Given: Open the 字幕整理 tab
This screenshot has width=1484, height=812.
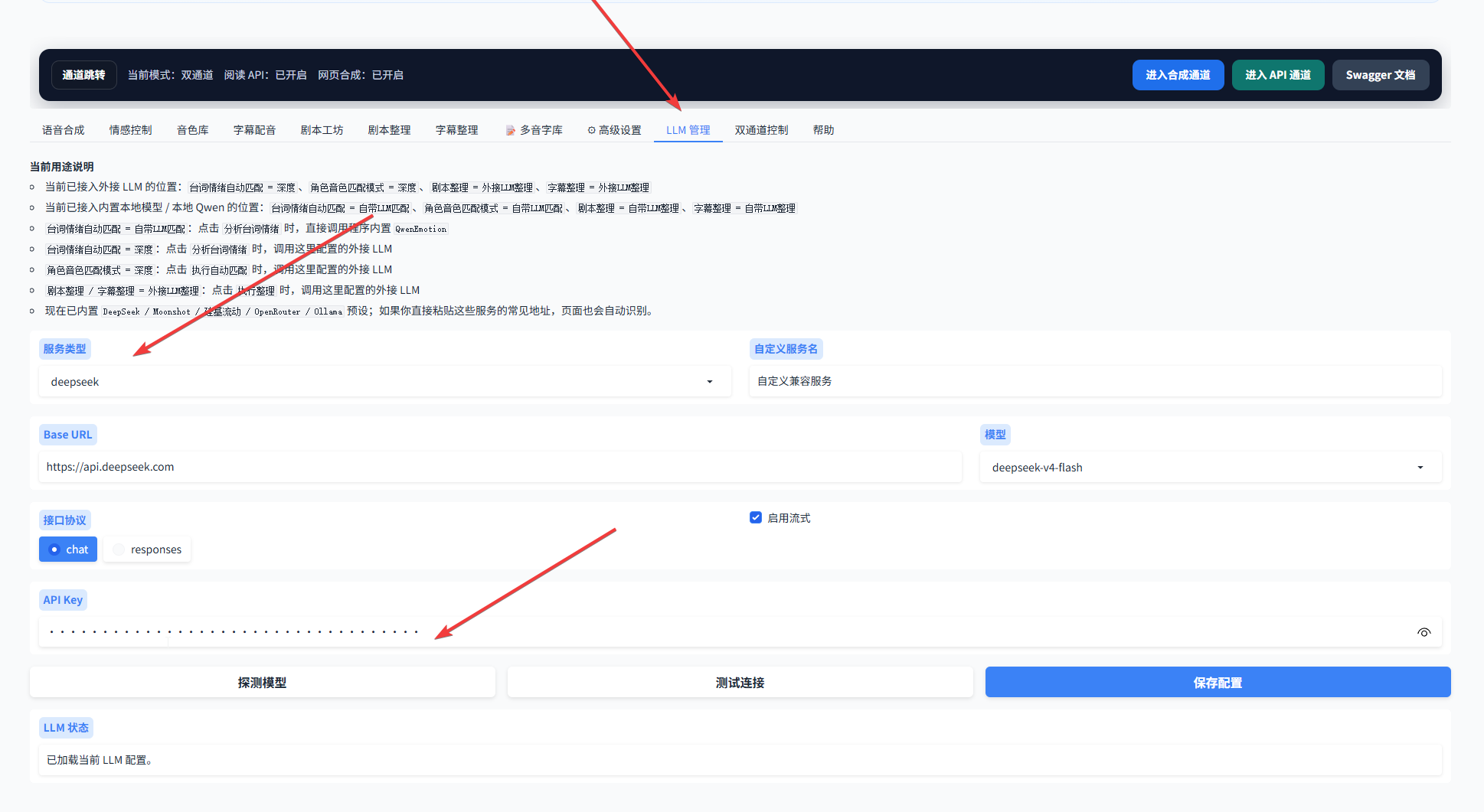Looking at the screenshot, I should 457,130.
